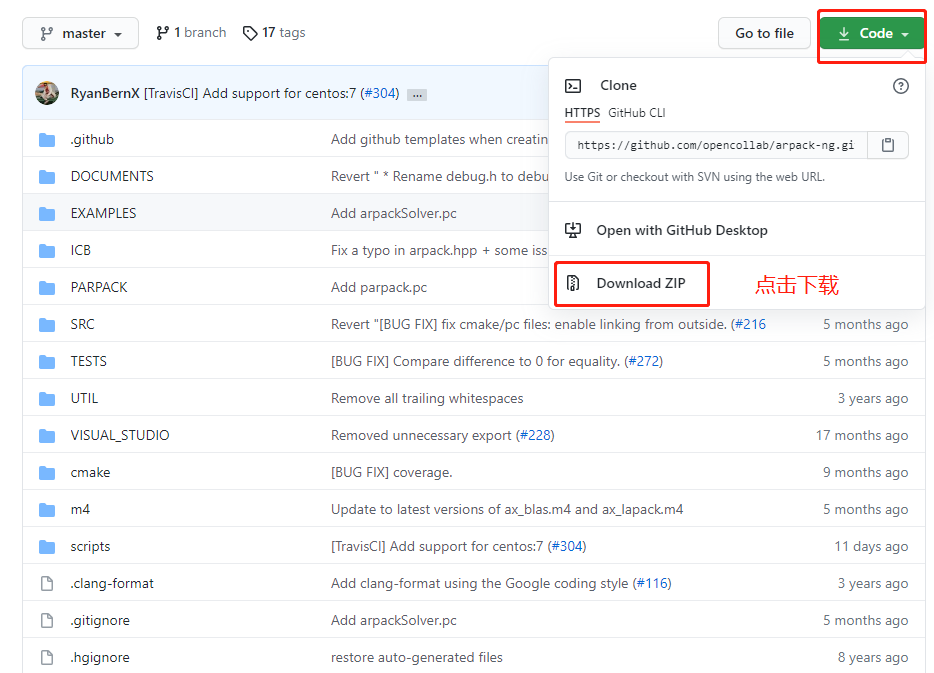Click the ICB folder icon
The width and height of the screenshot is (934, 673).
47,251
